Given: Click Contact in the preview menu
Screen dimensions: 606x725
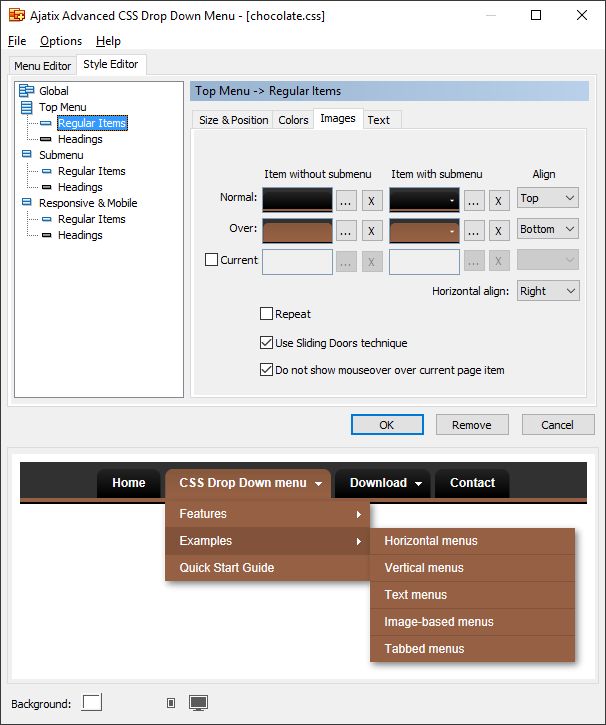Looking at the screenshot, I should 472,483.
